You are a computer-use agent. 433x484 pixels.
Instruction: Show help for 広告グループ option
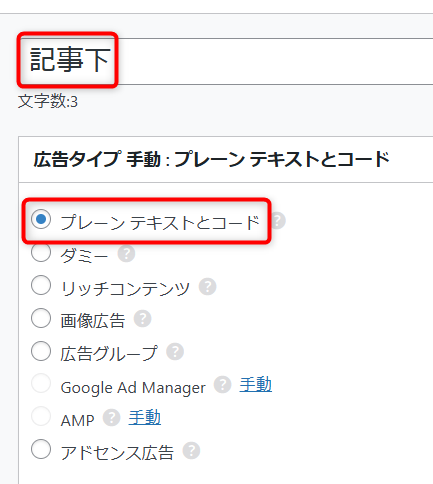175,351
